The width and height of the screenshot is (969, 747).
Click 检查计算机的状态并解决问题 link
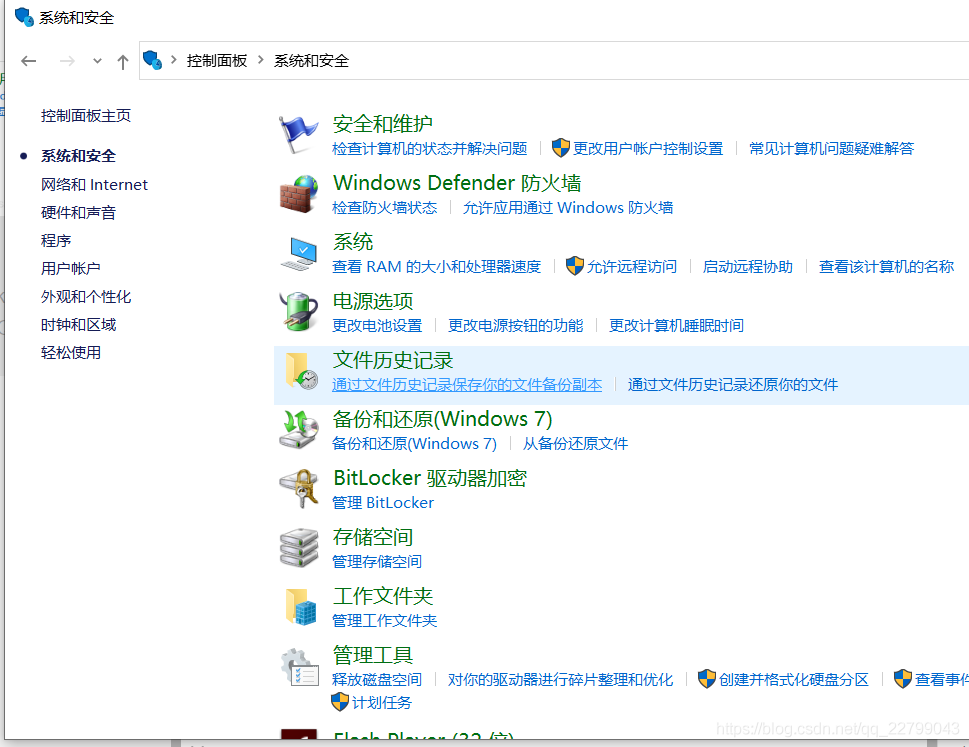coord(429,148)
